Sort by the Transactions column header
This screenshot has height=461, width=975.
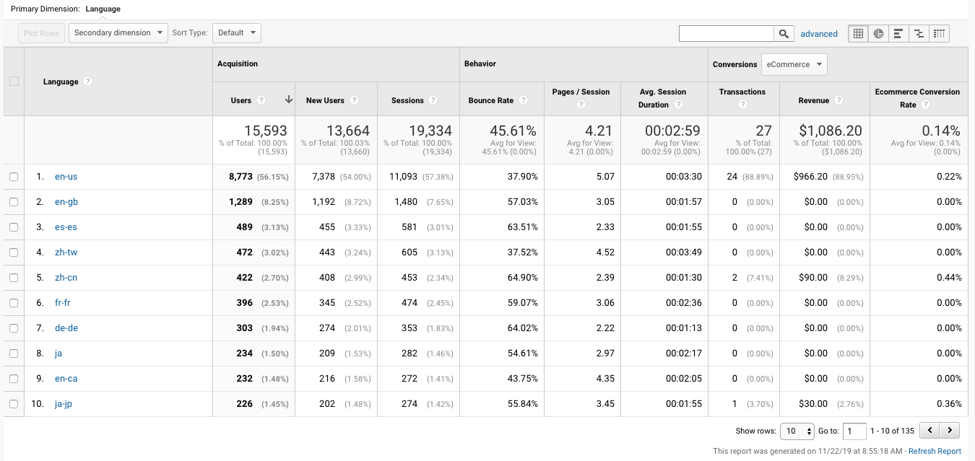[x=742, y=91]
